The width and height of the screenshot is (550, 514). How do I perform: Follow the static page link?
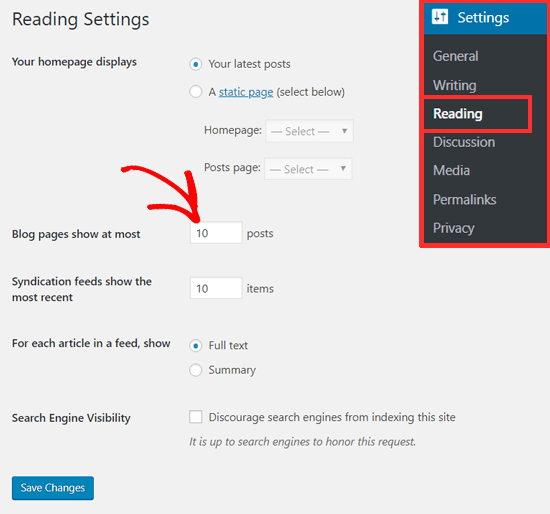pos(246,92)
